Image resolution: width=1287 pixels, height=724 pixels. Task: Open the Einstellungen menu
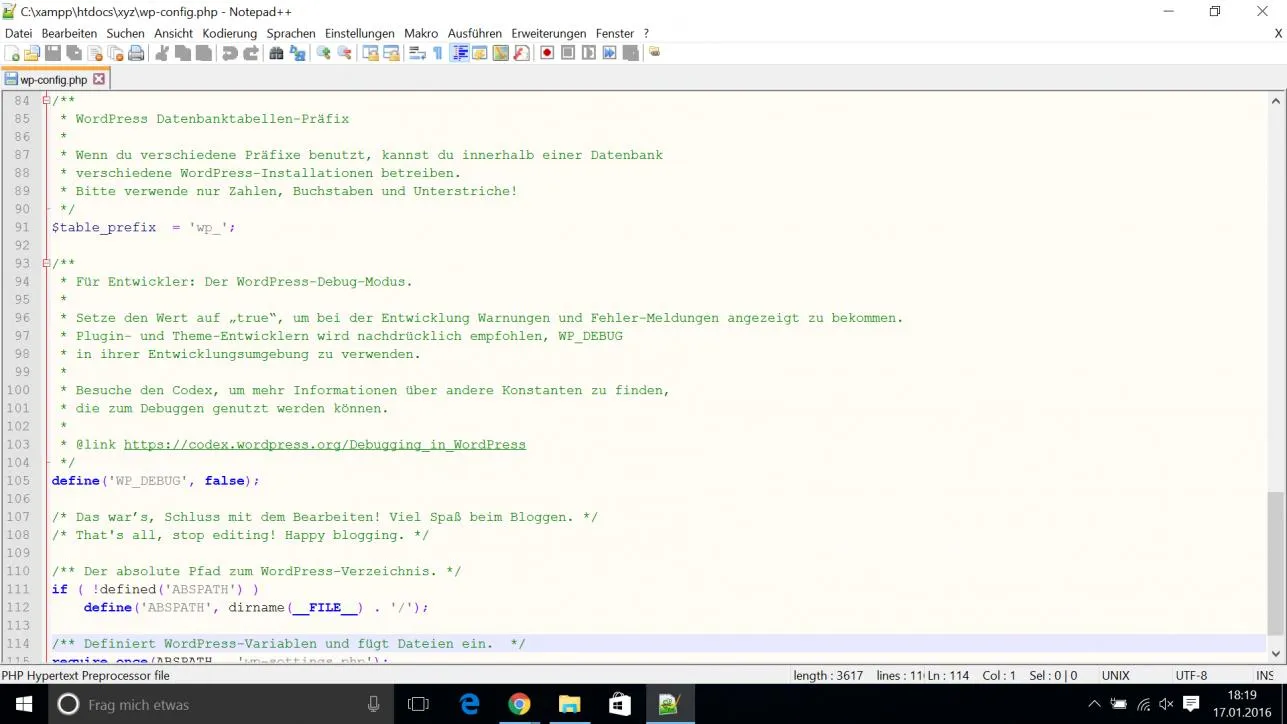pyautogui.click(x=360, y=33)
